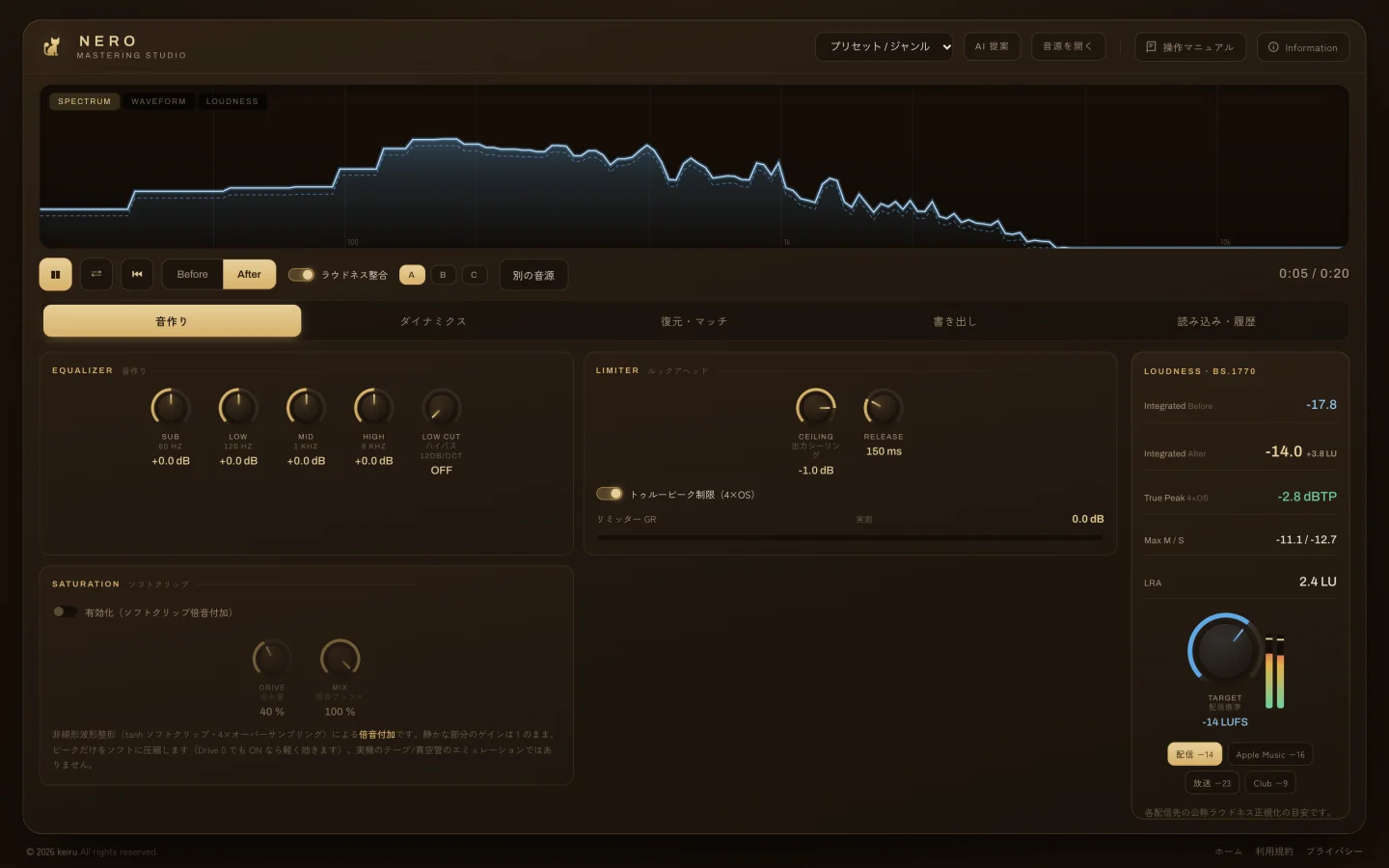Open the 読み込み・履歴 tab
This screenshot has height=868, width=1389.
coord(1216,321)
